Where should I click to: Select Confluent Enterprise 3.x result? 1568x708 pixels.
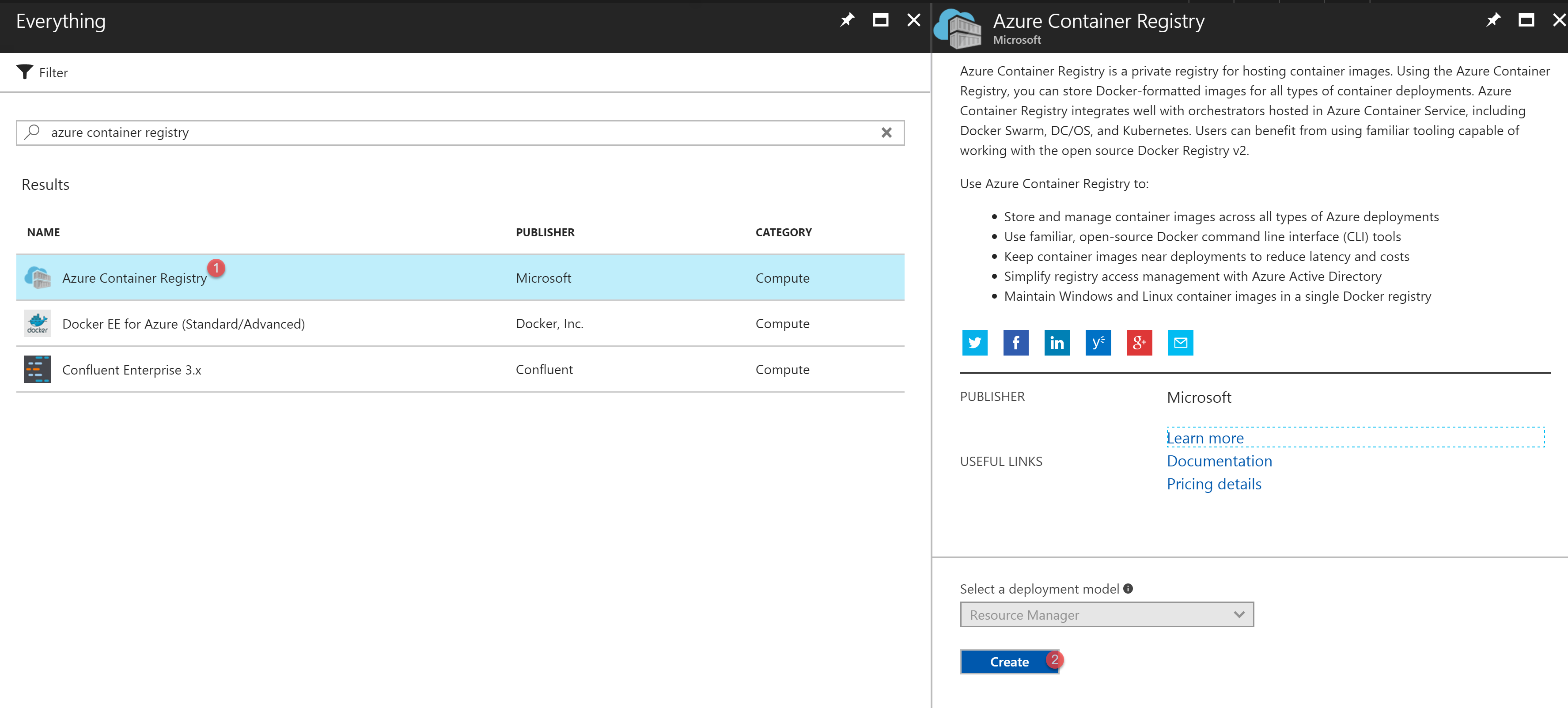coord(459,369)
